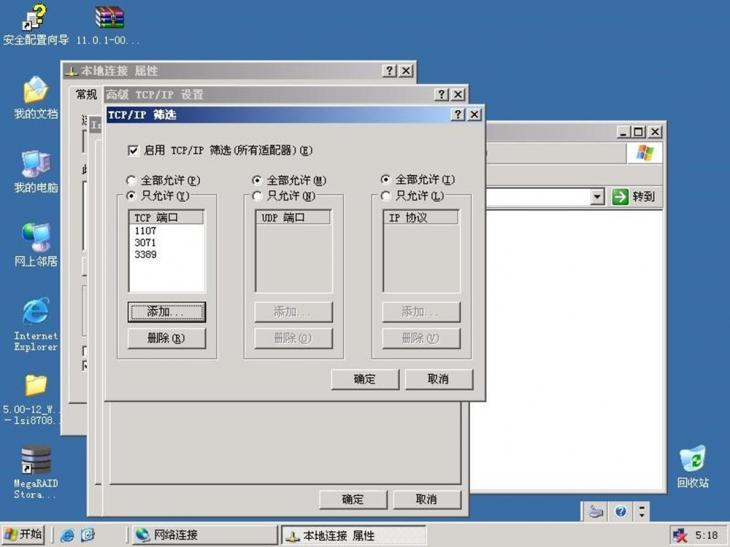Select 只允许 for UDP ports
This screenshot has height=547, width=730.
point(258,196)
